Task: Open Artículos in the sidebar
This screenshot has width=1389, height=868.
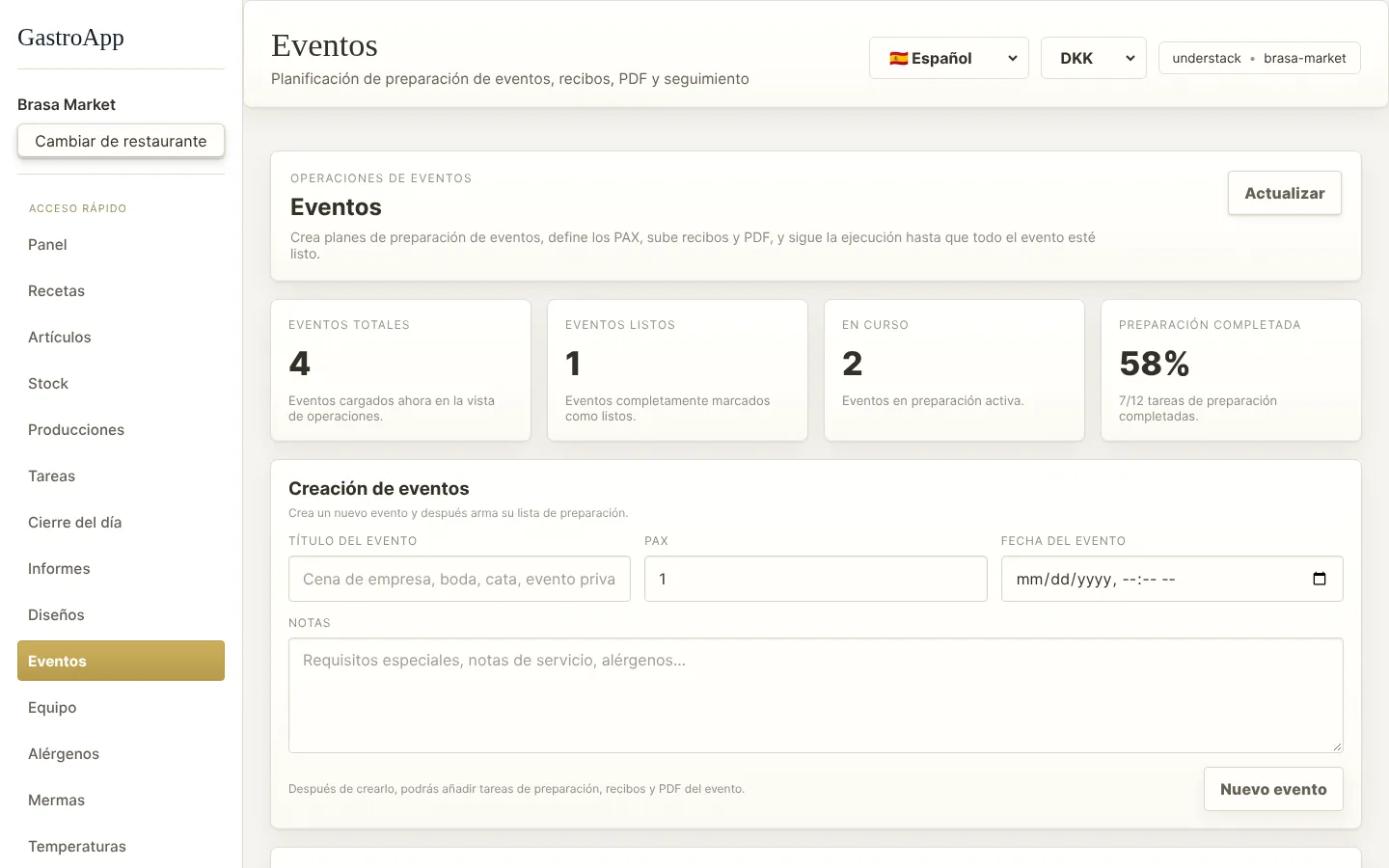Action: tap(121, 338)
